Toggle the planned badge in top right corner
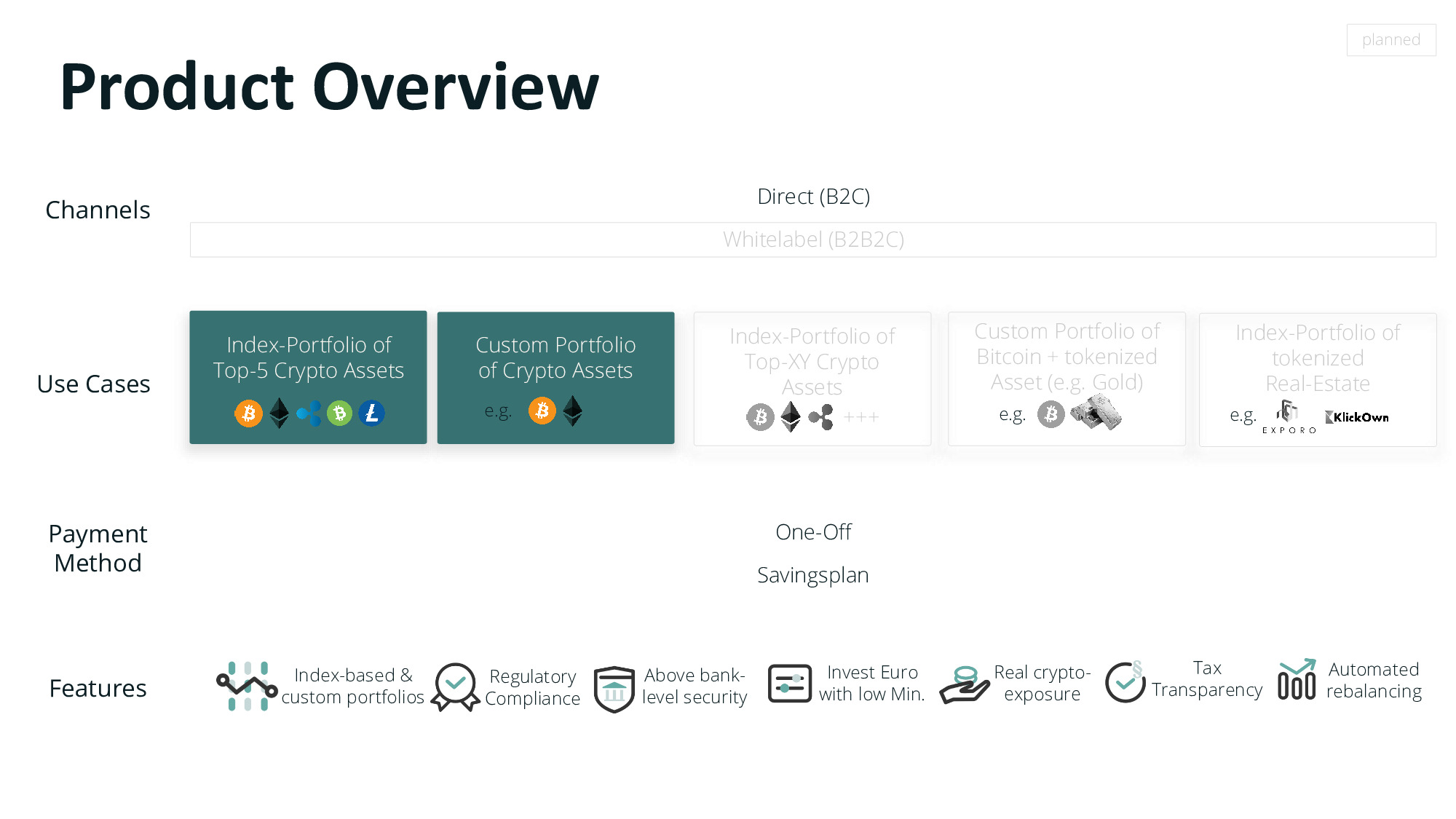The height and width of the screenshot is (819, 1456). click(x=1391, y=40)
